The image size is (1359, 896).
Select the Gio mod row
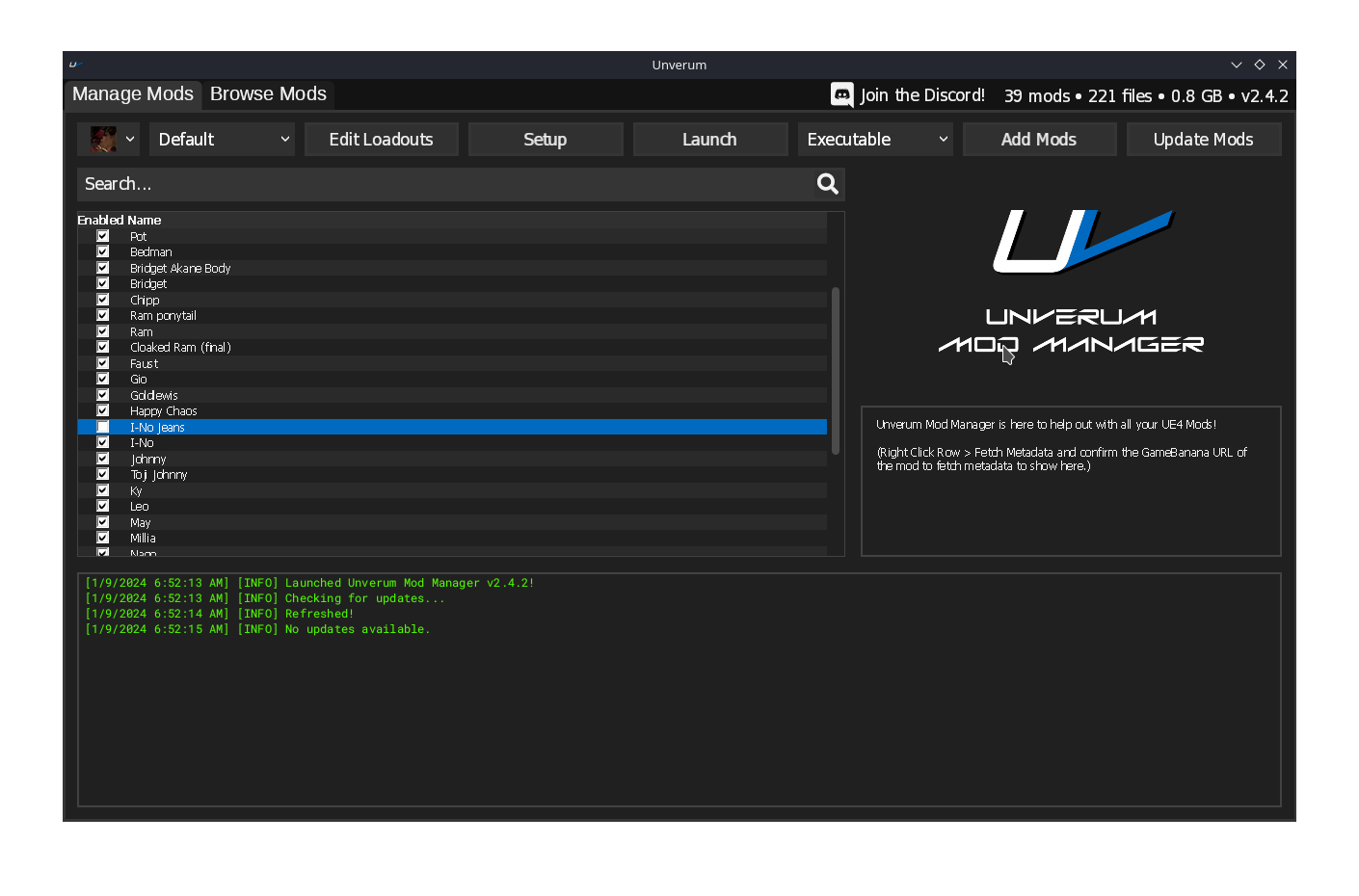coord(452,380)
